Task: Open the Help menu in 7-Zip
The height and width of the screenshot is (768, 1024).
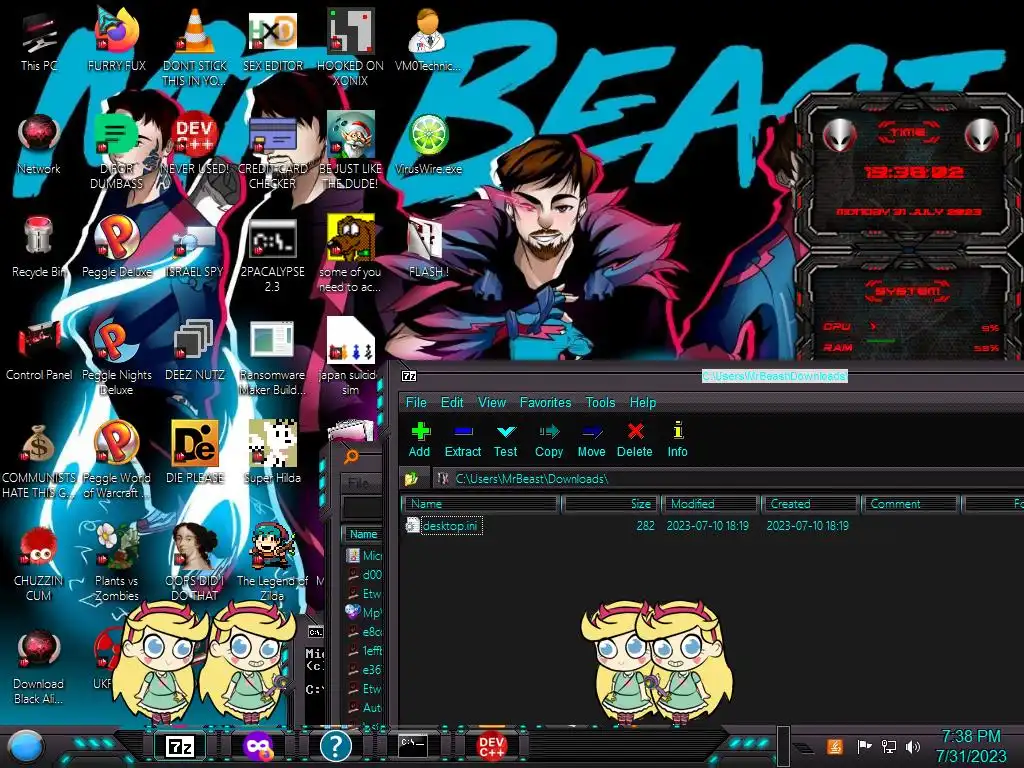Action: tap(643, 402)
